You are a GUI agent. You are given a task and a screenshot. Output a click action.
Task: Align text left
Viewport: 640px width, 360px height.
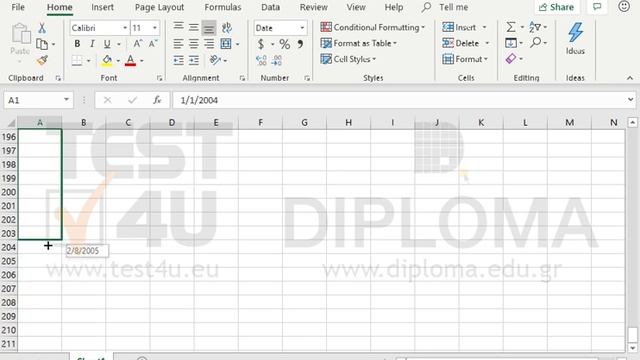[178, 44]
